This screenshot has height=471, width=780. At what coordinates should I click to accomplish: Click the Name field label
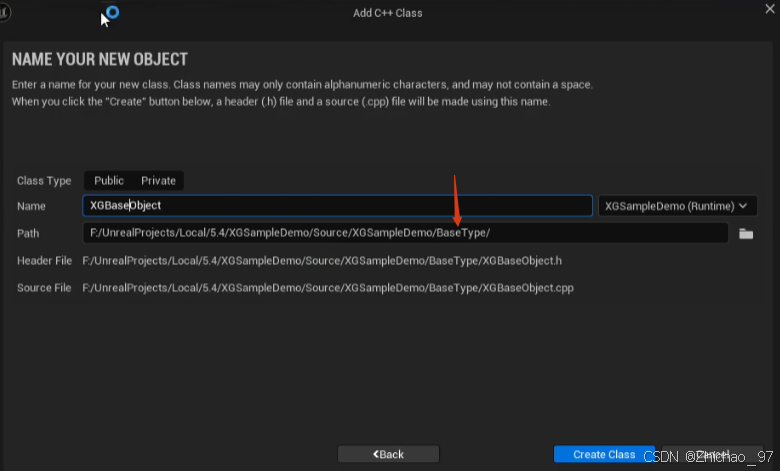32,206
